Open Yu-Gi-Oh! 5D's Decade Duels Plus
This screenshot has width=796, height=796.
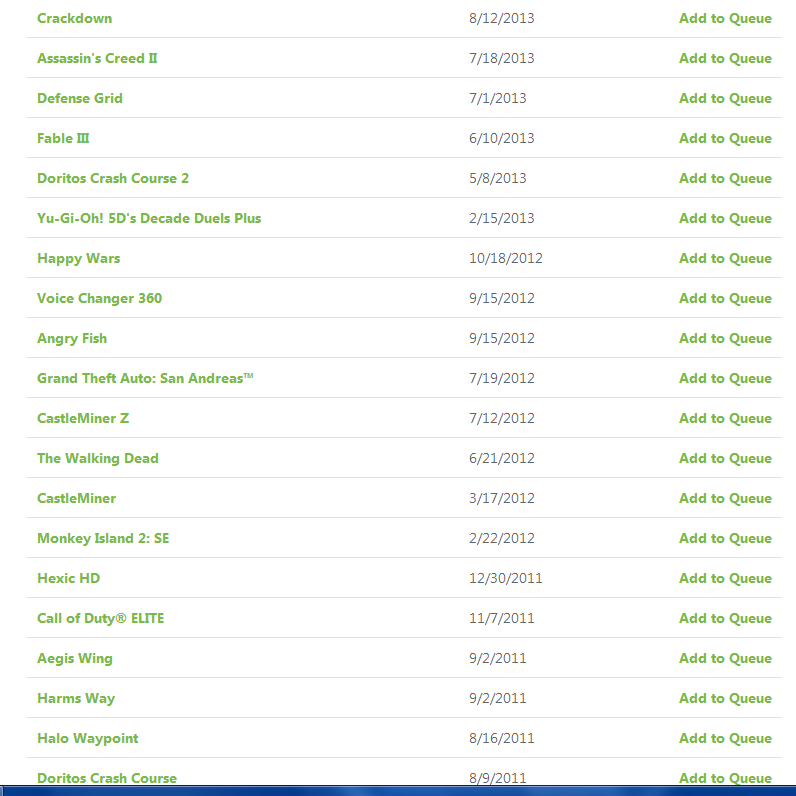pos(149,218)
